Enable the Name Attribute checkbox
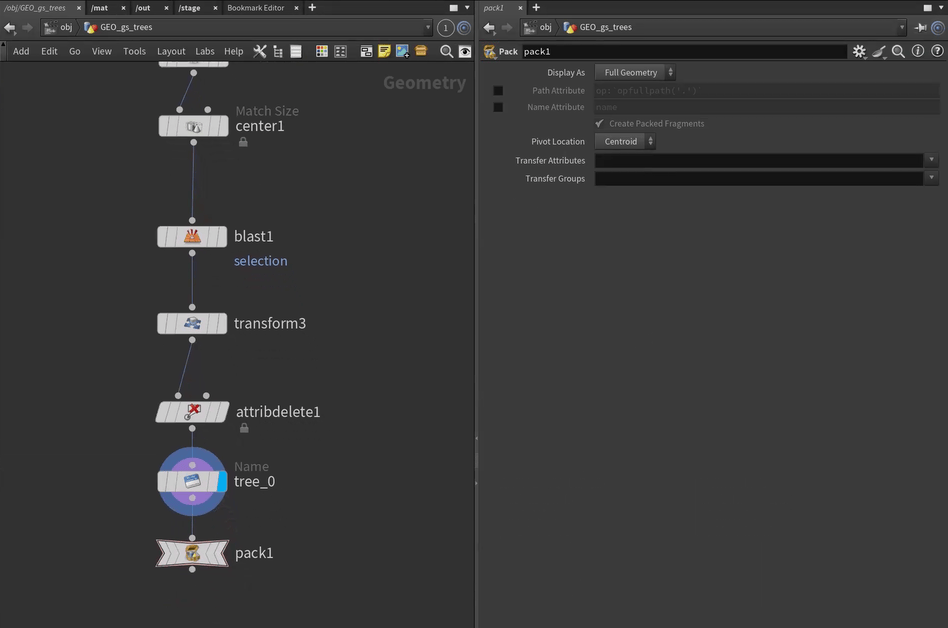The height and width of the screenshot is (628, 948). click(498, 107)
